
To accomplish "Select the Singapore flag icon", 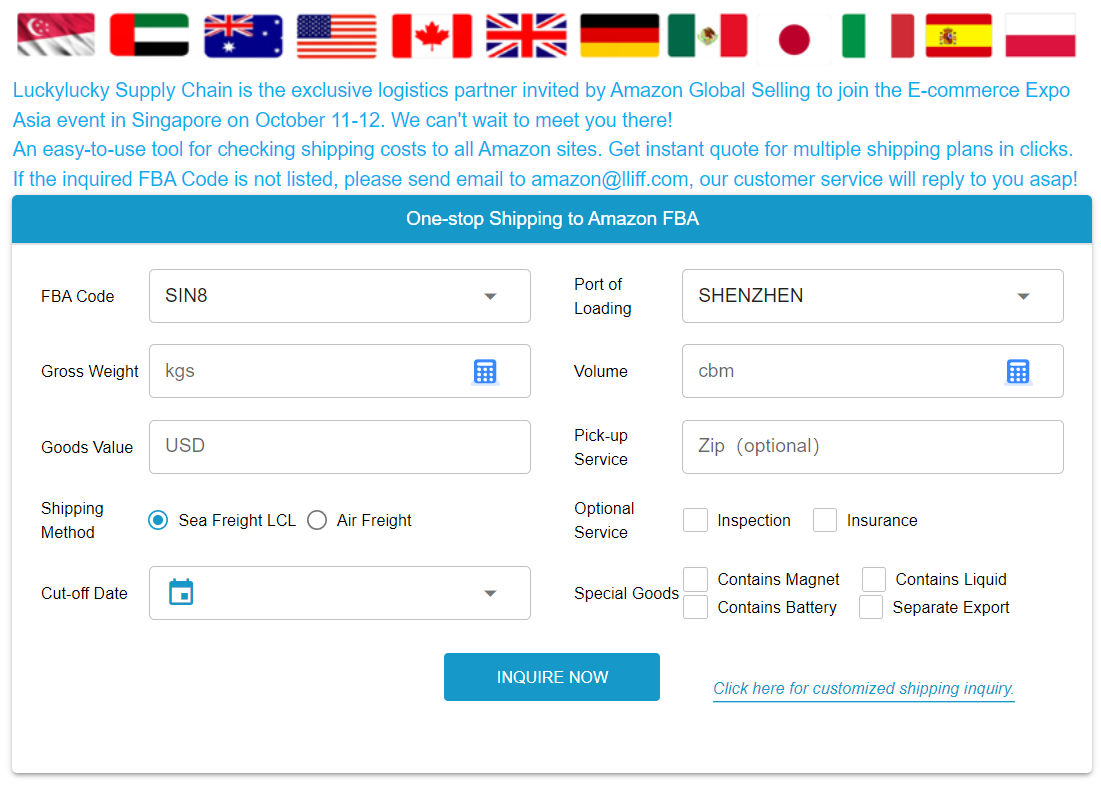I will point(56,35).
